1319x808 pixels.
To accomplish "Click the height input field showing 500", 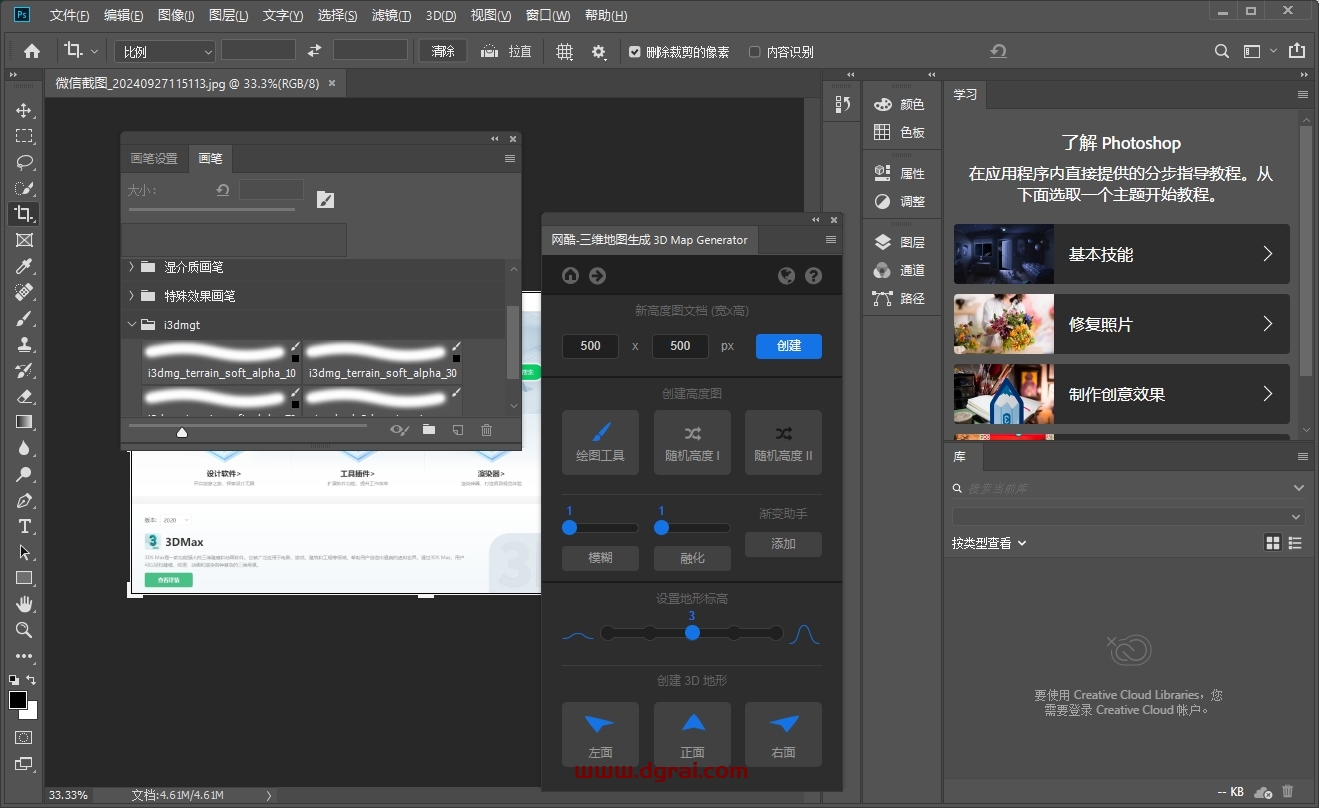I will pos(680,346).
